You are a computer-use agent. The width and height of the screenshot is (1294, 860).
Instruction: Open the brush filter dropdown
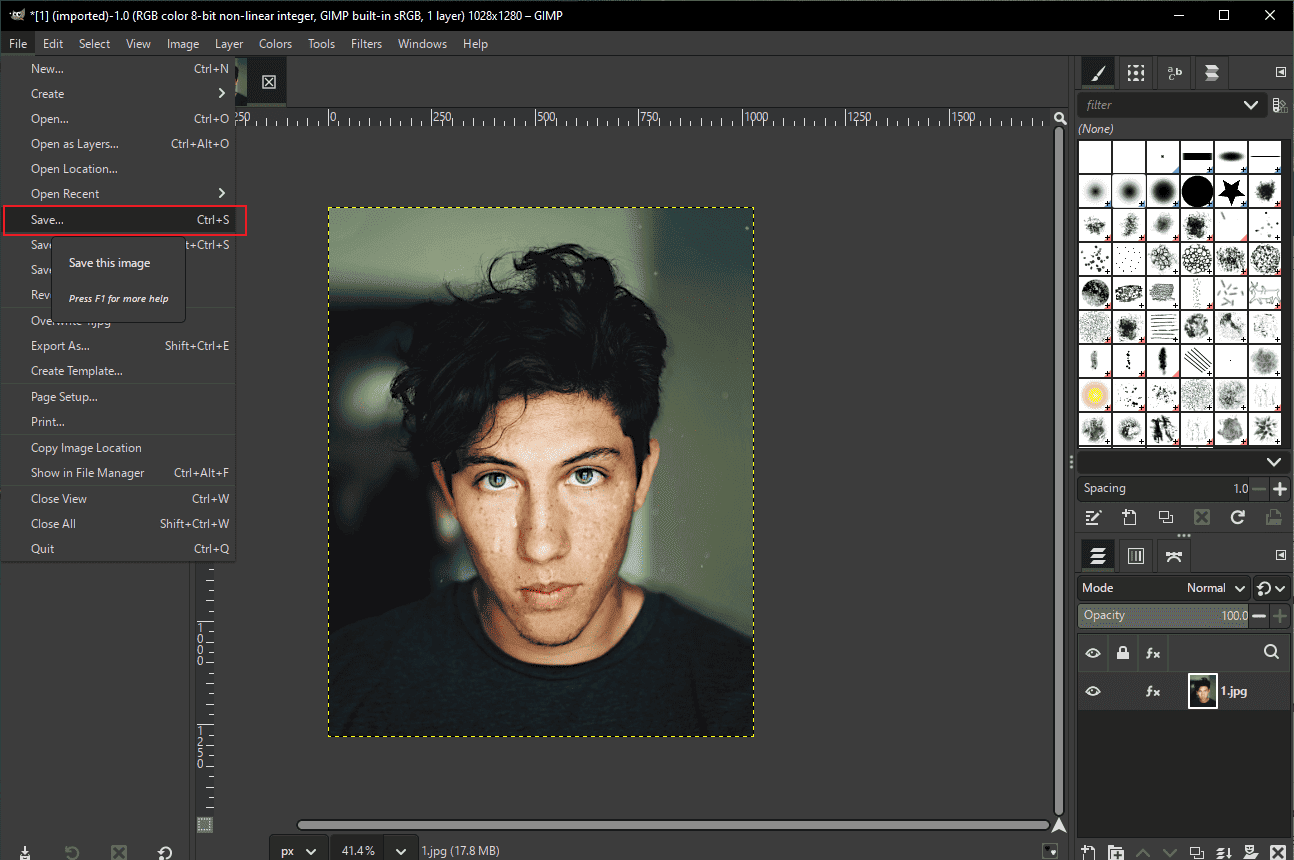(1250, 104)
